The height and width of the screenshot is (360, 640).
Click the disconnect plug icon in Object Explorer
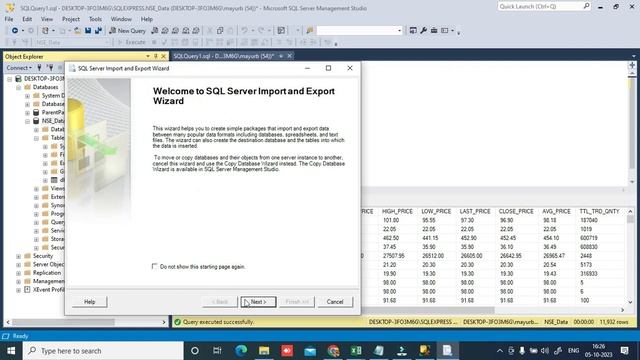(x=50, y=68)
